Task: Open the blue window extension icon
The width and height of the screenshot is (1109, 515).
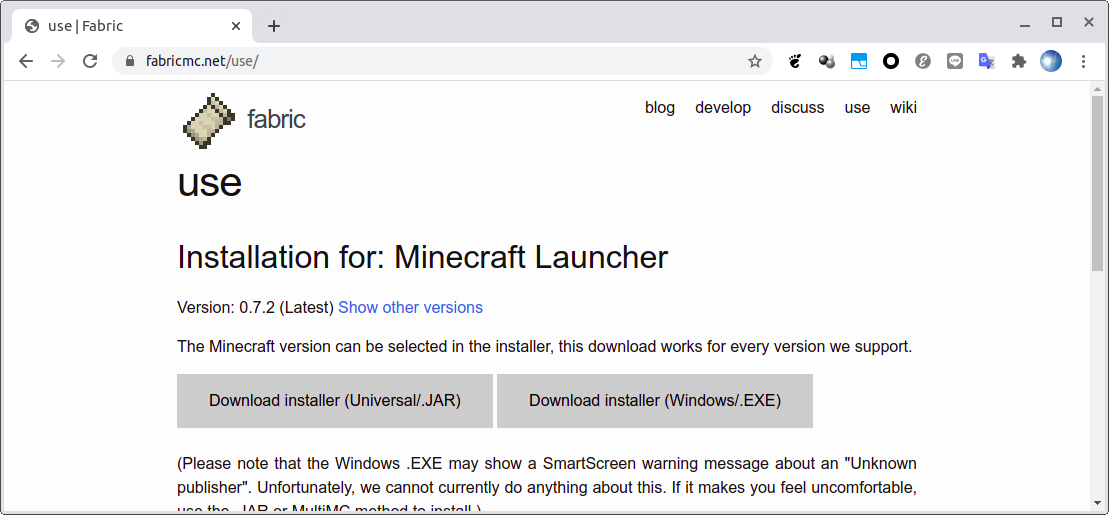Action: click(x=859, y=62)
